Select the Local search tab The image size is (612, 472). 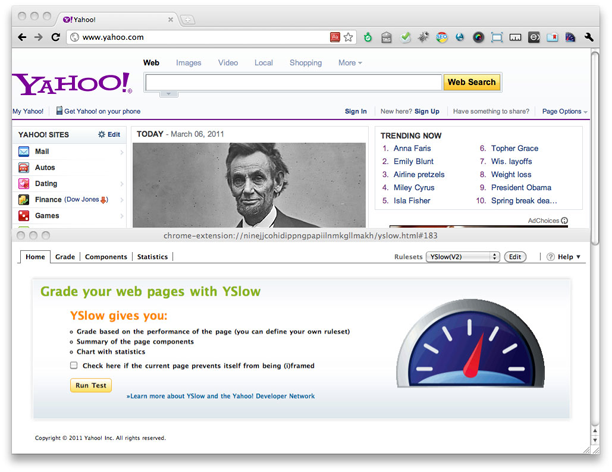[x=263, y=63]
